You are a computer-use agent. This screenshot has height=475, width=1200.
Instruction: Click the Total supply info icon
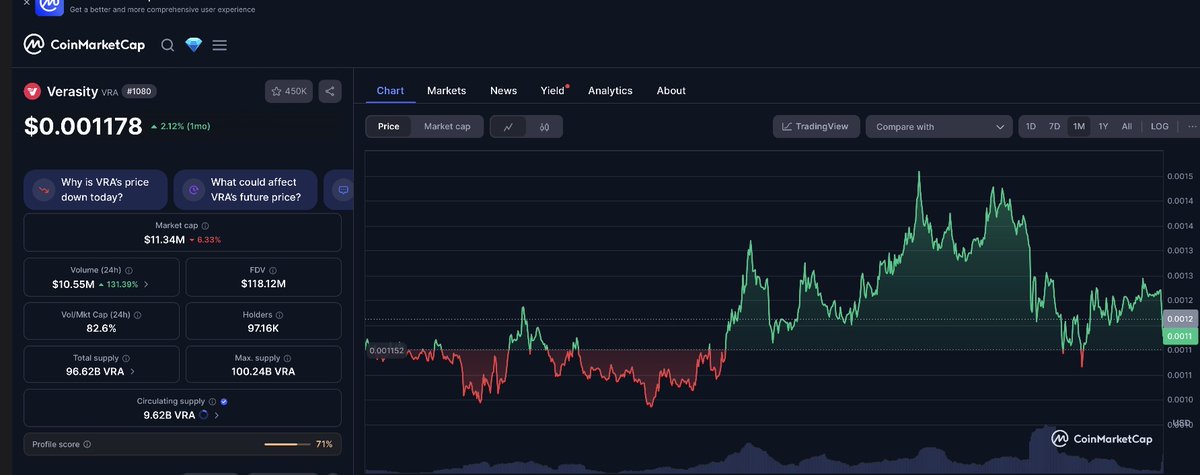(x=127, y=358)
